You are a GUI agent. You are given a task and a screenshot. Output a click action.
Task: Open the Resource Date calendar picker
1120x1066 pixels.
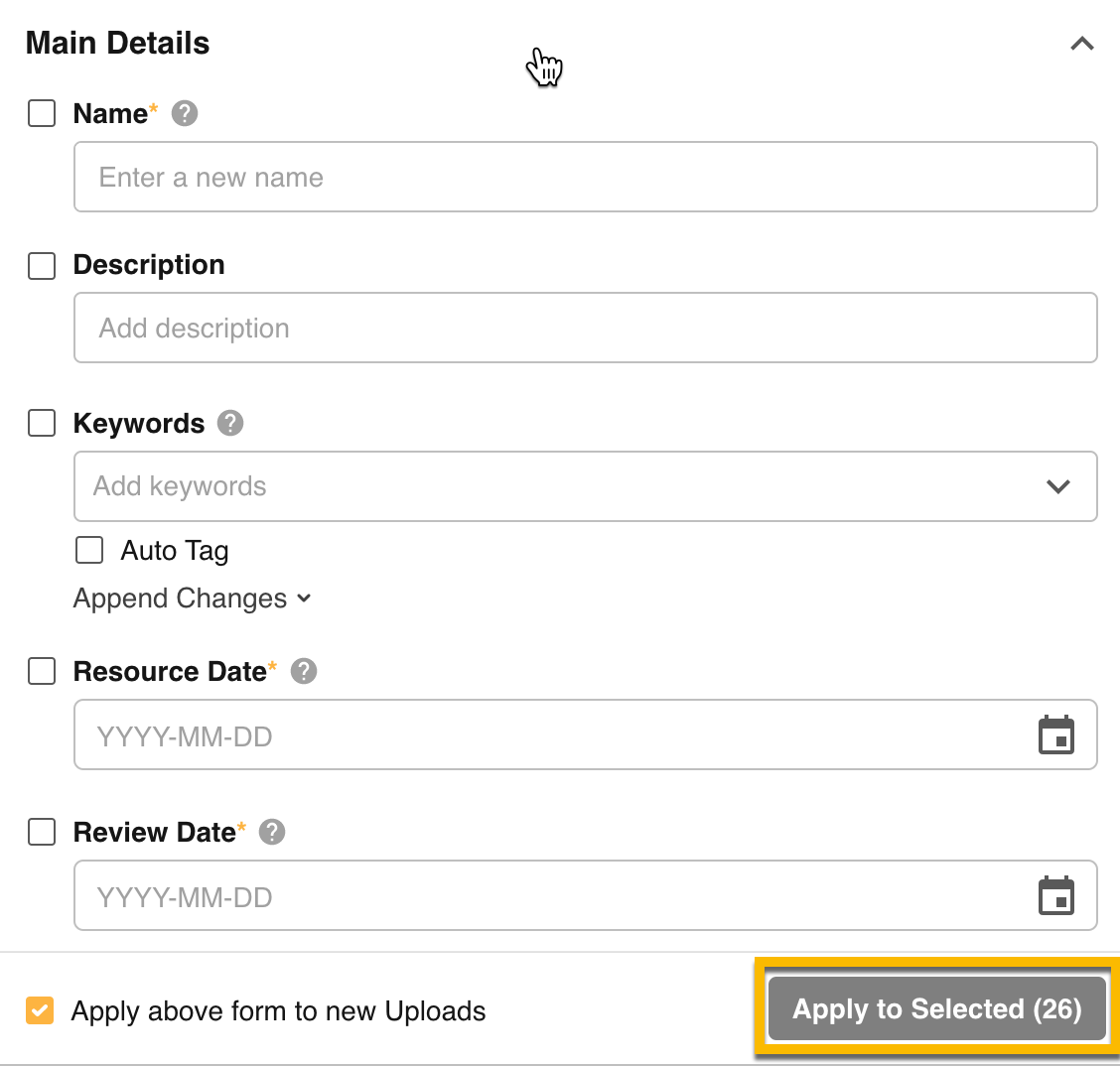point(1056,734)
